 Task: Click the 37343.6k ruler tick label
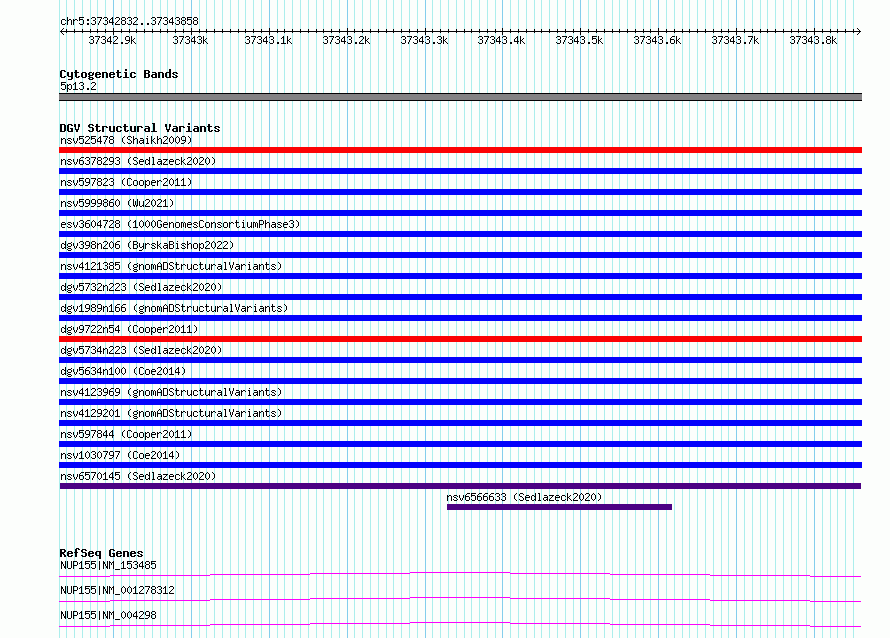[x=657, y=40]
